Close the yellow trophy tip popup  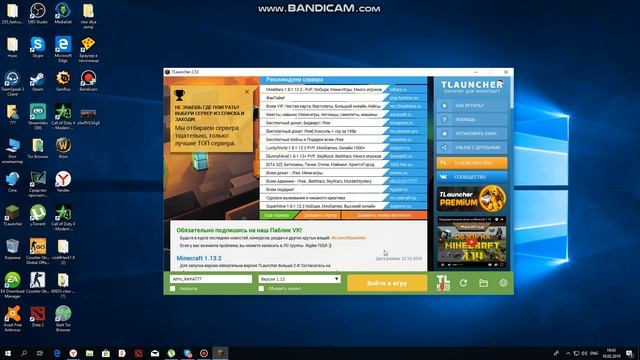(x=247, y=92)
